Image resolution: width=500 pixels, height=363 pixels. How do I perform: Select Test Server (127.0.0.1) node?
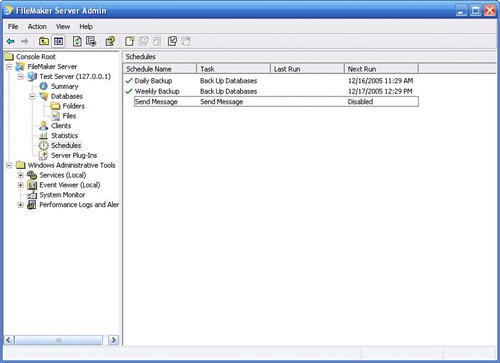(x=75, y=76)
